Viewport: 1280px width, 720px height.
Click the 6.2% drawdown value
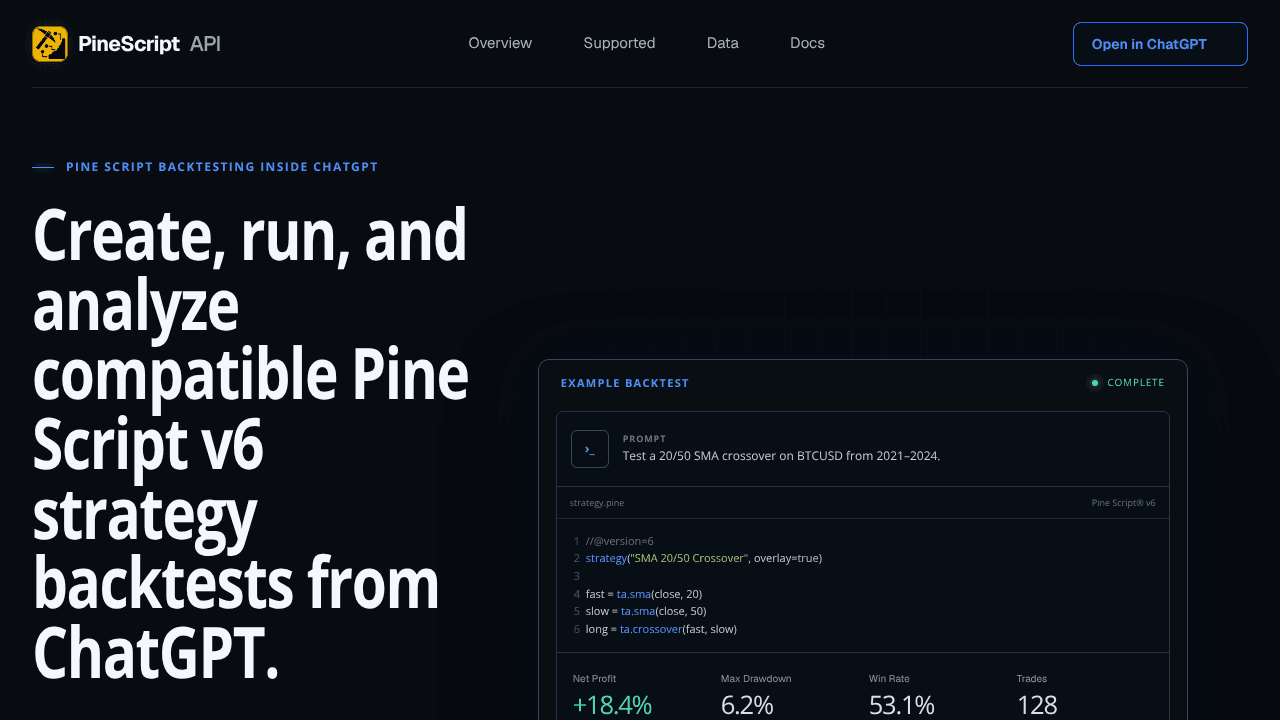click(747, 705)
